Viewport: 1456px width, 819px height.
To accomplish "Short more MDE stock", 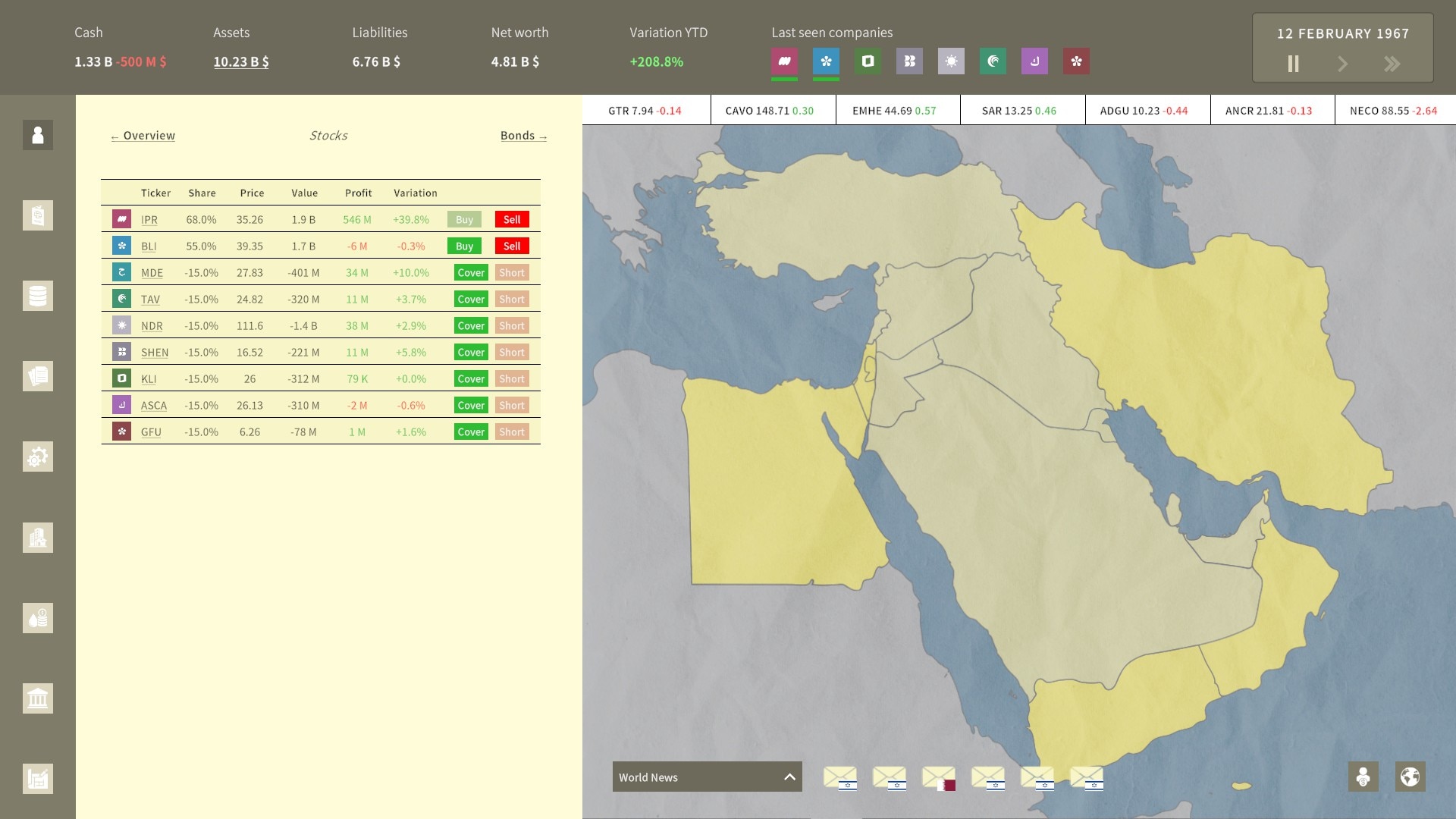I will pyautogui.click(x=512, y=272).
